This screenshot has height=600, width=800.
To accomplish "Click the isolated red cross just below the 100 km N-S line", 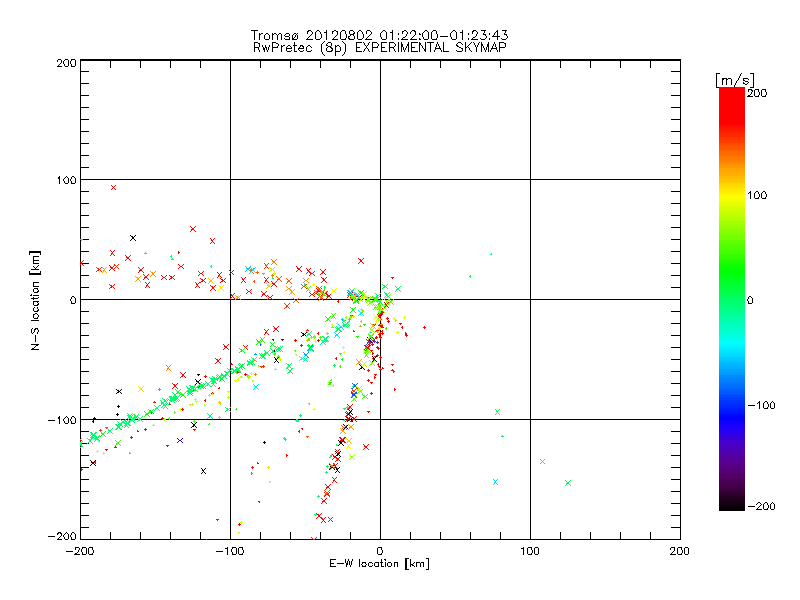I will tap(113, 188).
